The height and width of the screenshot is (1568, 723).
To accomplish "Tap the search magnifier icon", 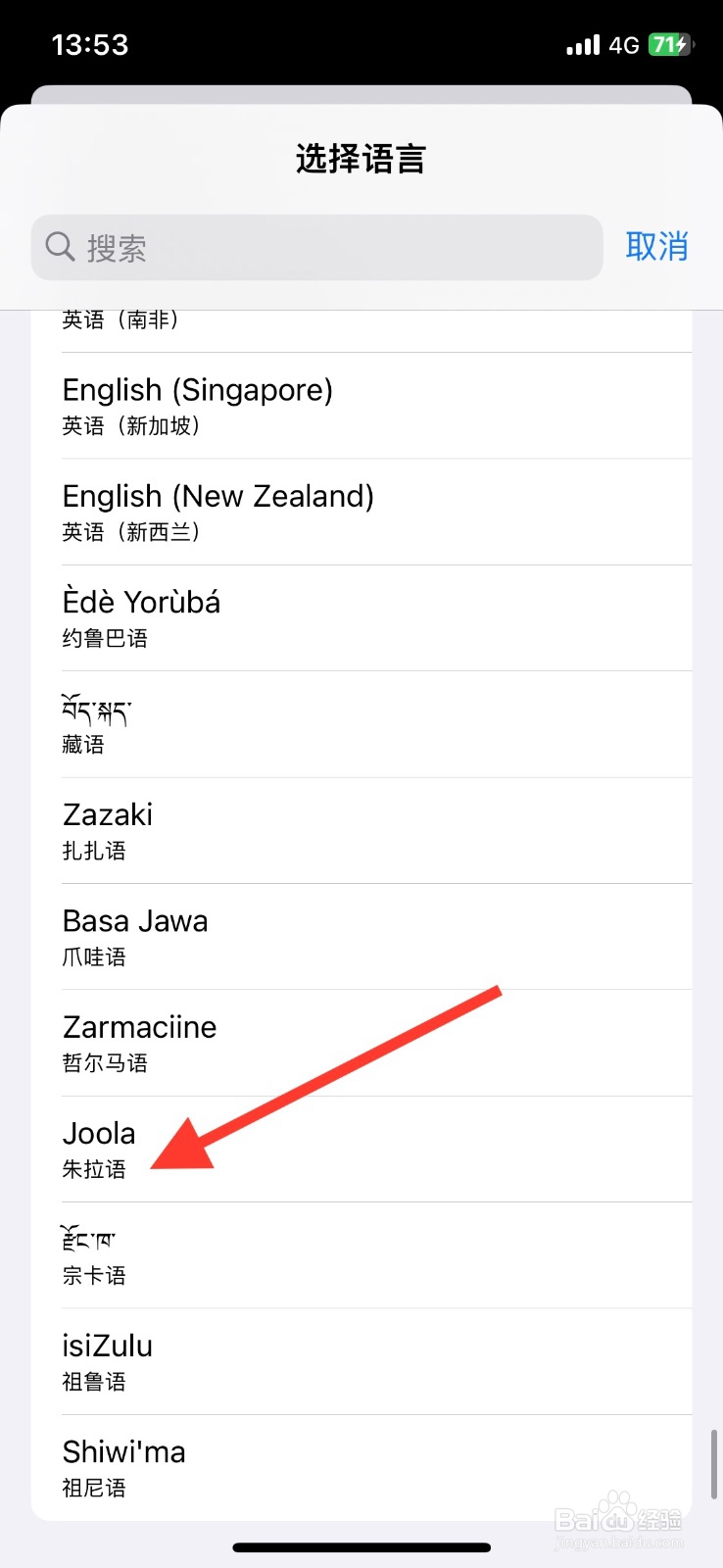I will [60, 247].
